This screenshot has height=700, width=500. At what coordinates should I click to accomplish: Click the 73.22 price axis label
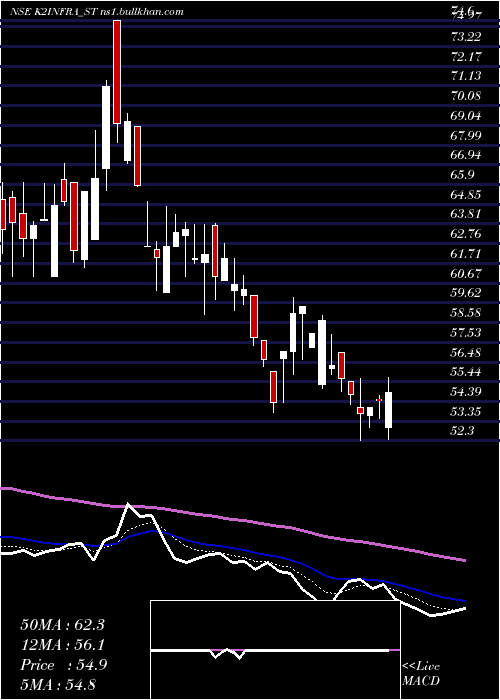[467, 37]
